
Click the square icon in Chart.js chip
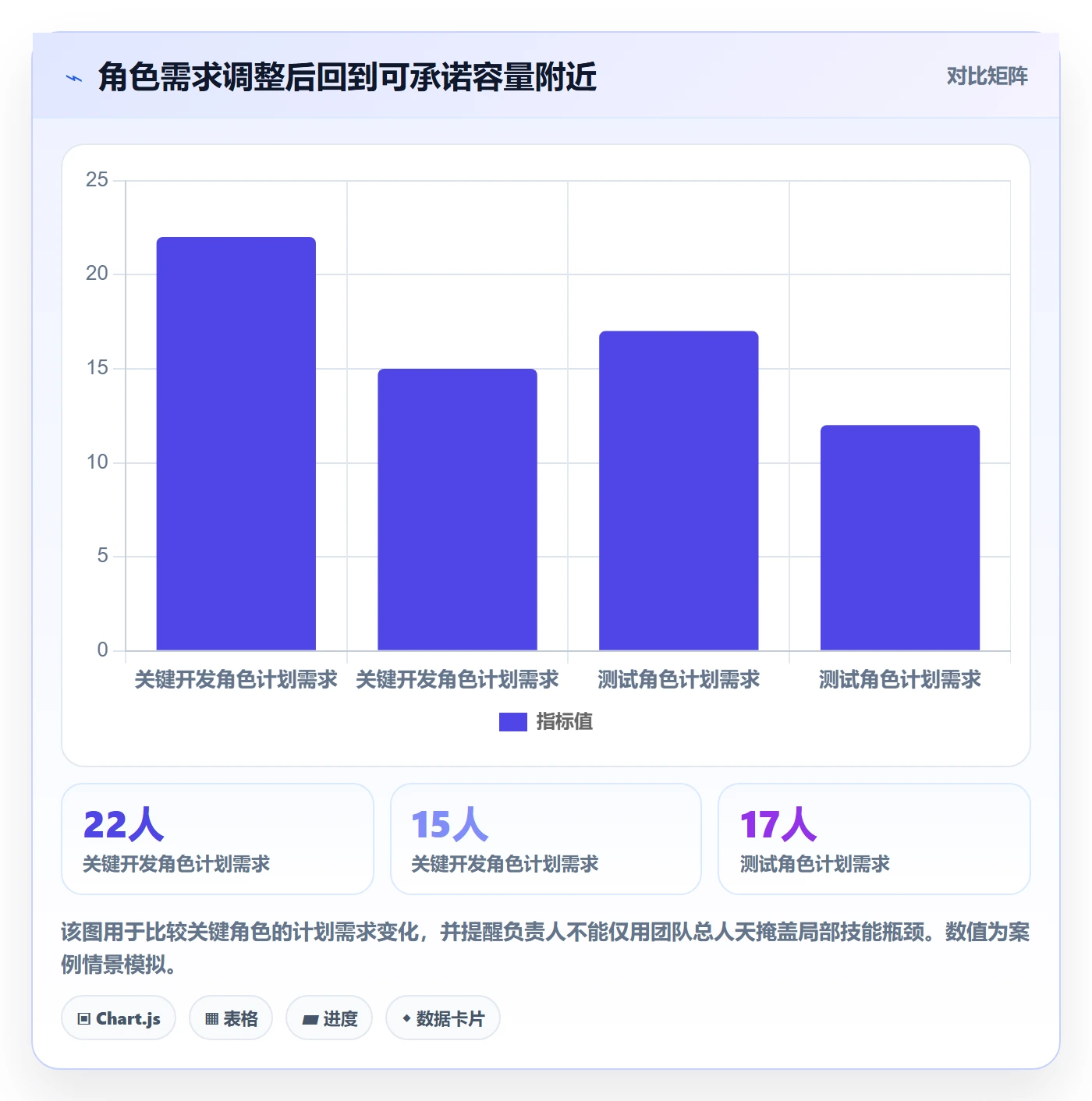click(x=84, y=1018)
